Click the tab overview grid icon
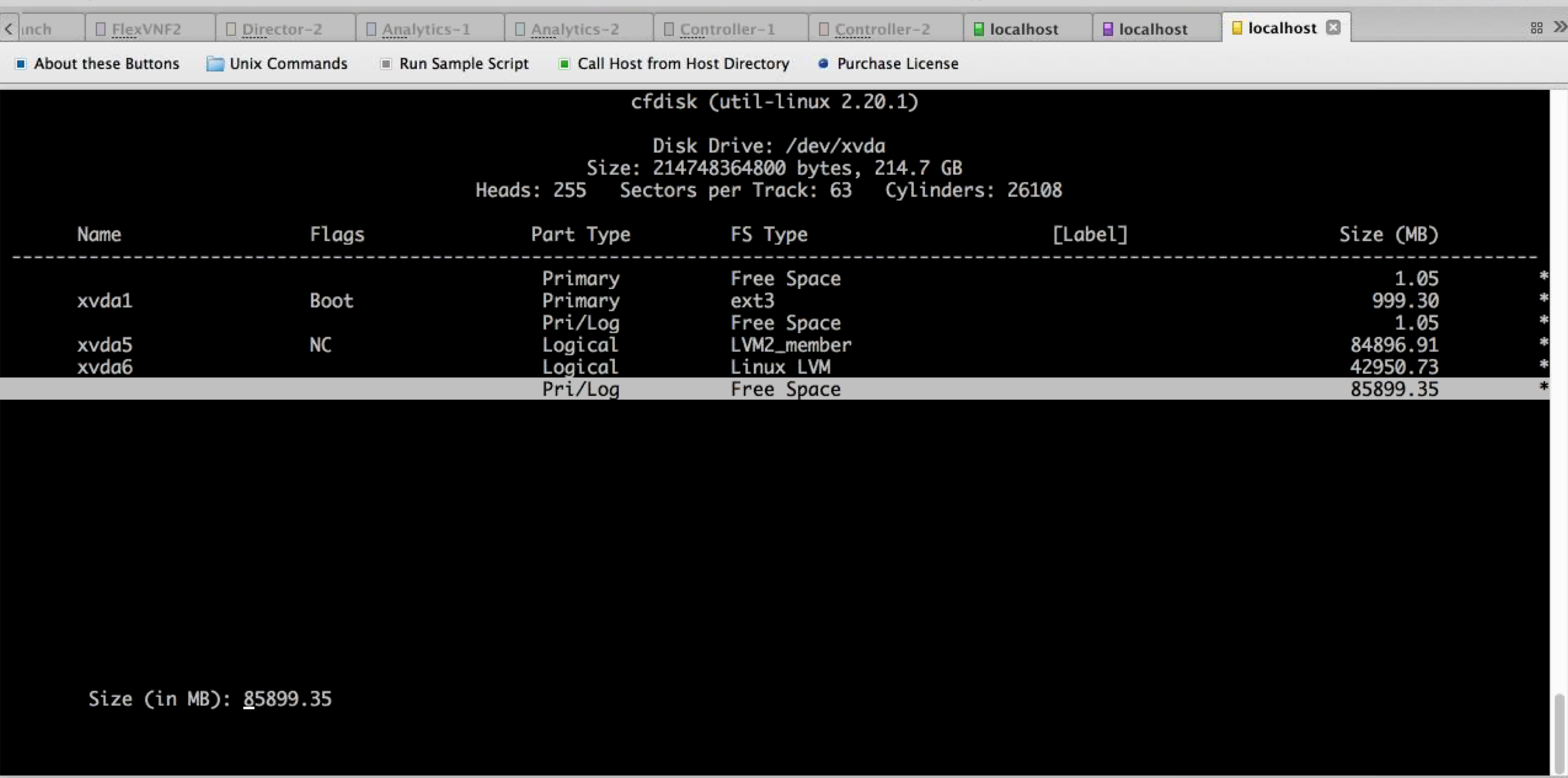1568x778 pixels. (x=1537, y=28)
